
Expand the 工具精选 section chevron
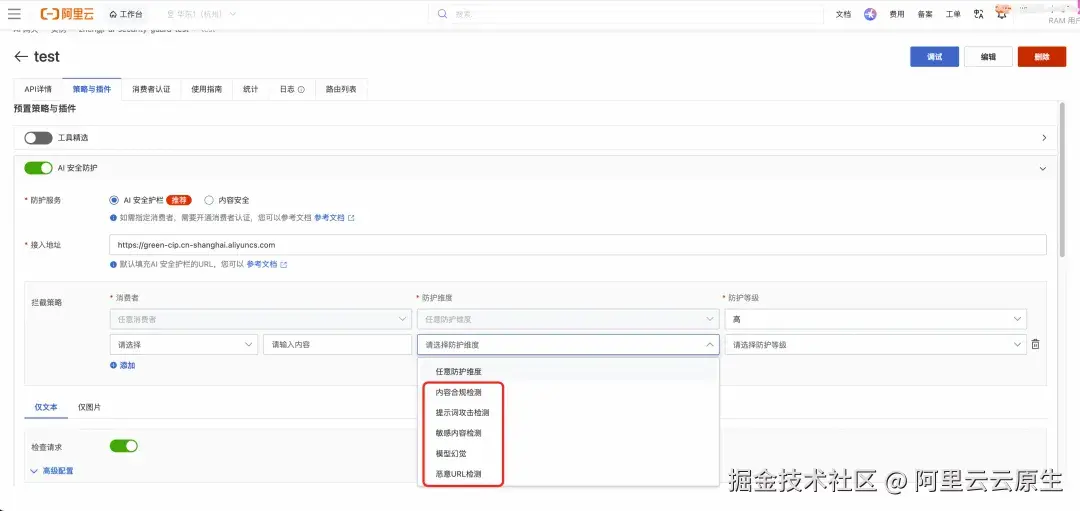[x=1044, y=138]
